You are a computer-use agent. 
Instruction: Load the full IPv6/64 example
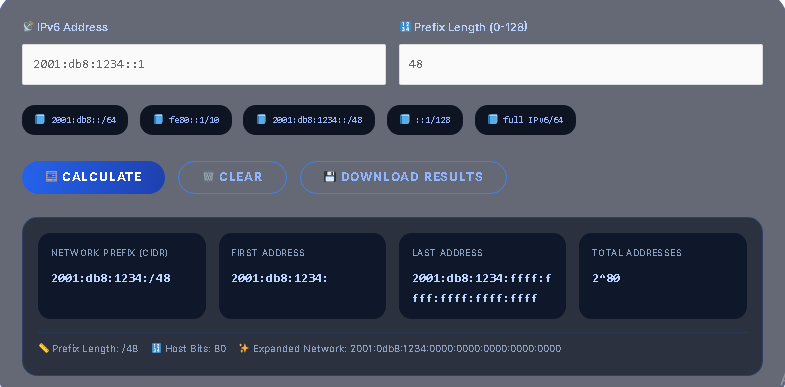click(x=525, y=120)
